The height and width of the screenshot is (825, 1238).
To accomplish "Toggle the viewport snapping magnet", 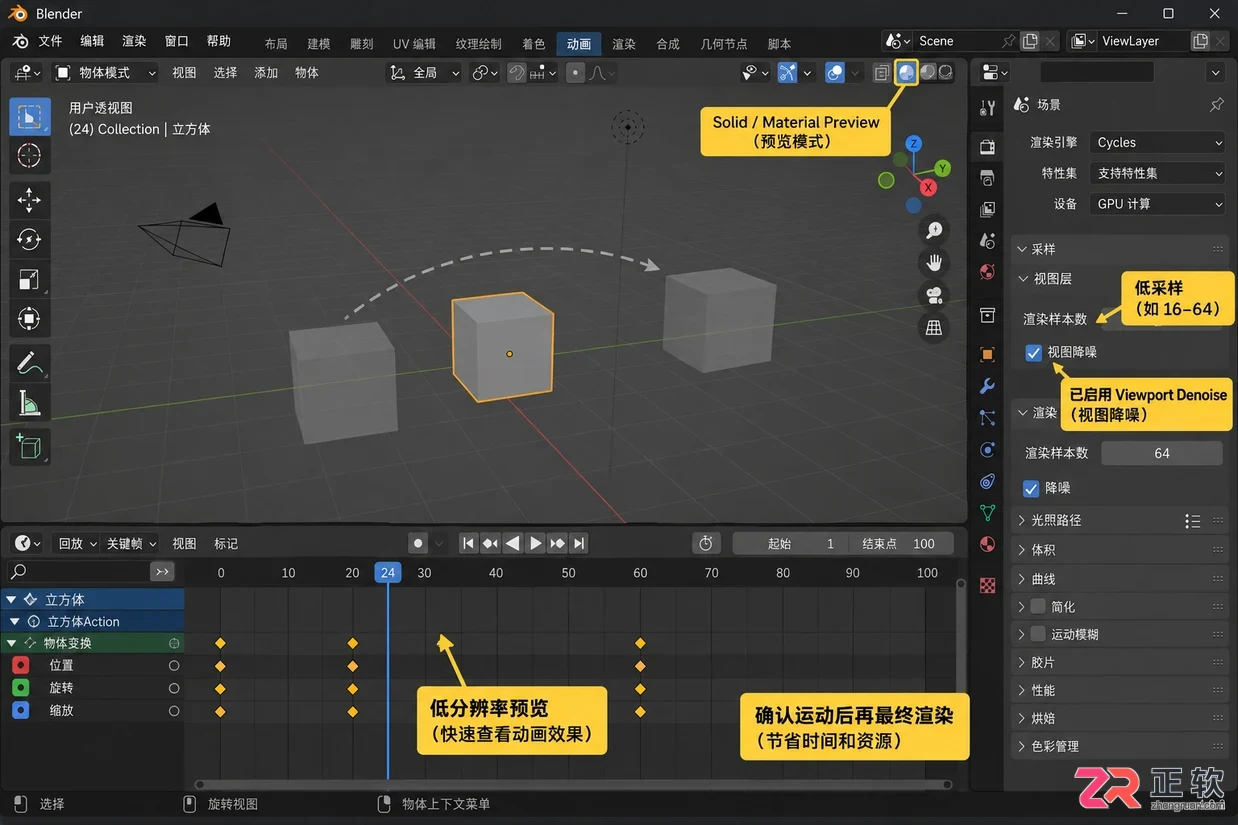I will (516, 72).
